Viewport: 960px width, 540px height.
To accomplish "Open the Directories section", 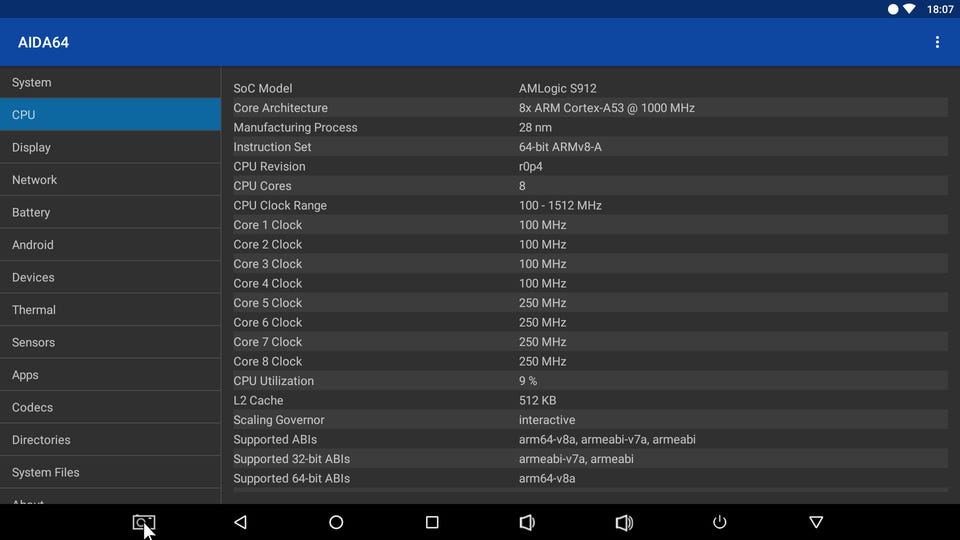I will (110, 439).
